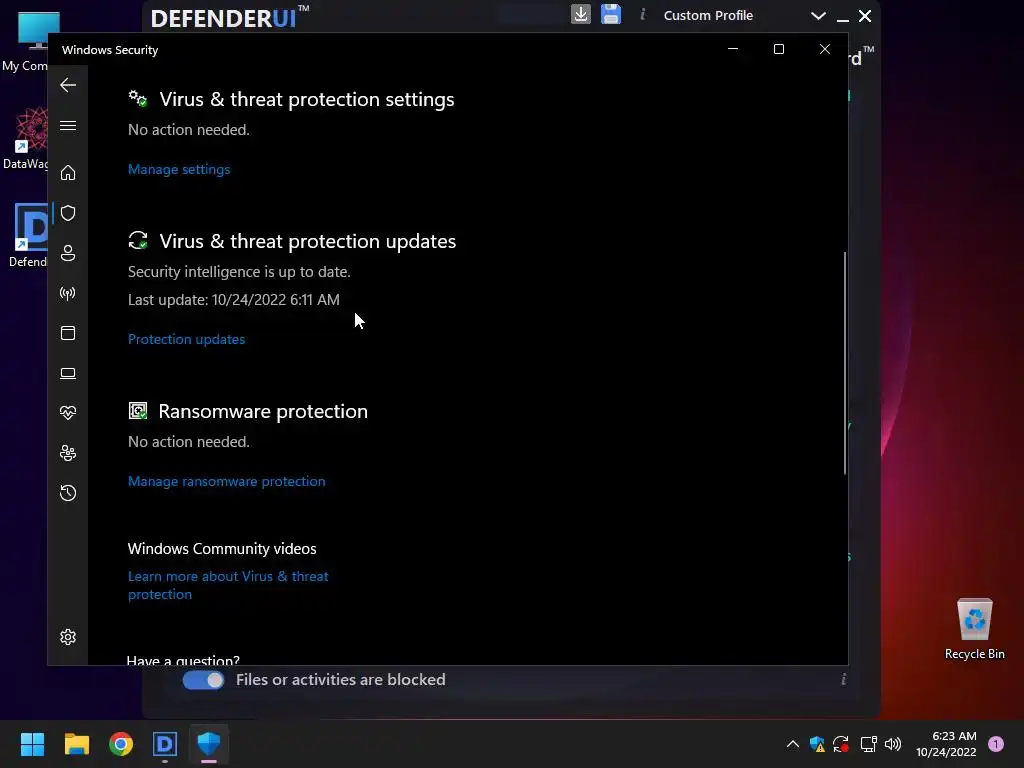1024x768 pixels.
Task: Open the hamburger navigation menu
Action: pos(68,125)
